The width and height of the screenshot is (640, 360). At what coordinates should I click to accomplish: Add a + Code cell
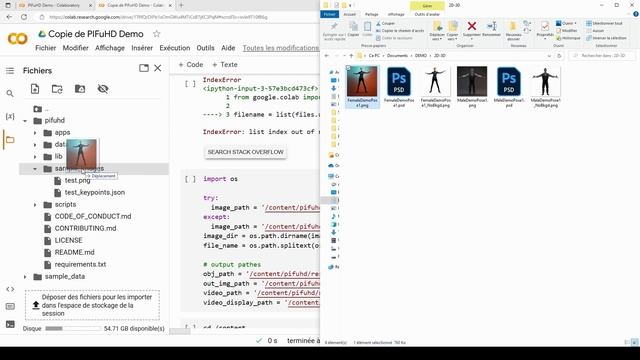(x=191, y=64)
